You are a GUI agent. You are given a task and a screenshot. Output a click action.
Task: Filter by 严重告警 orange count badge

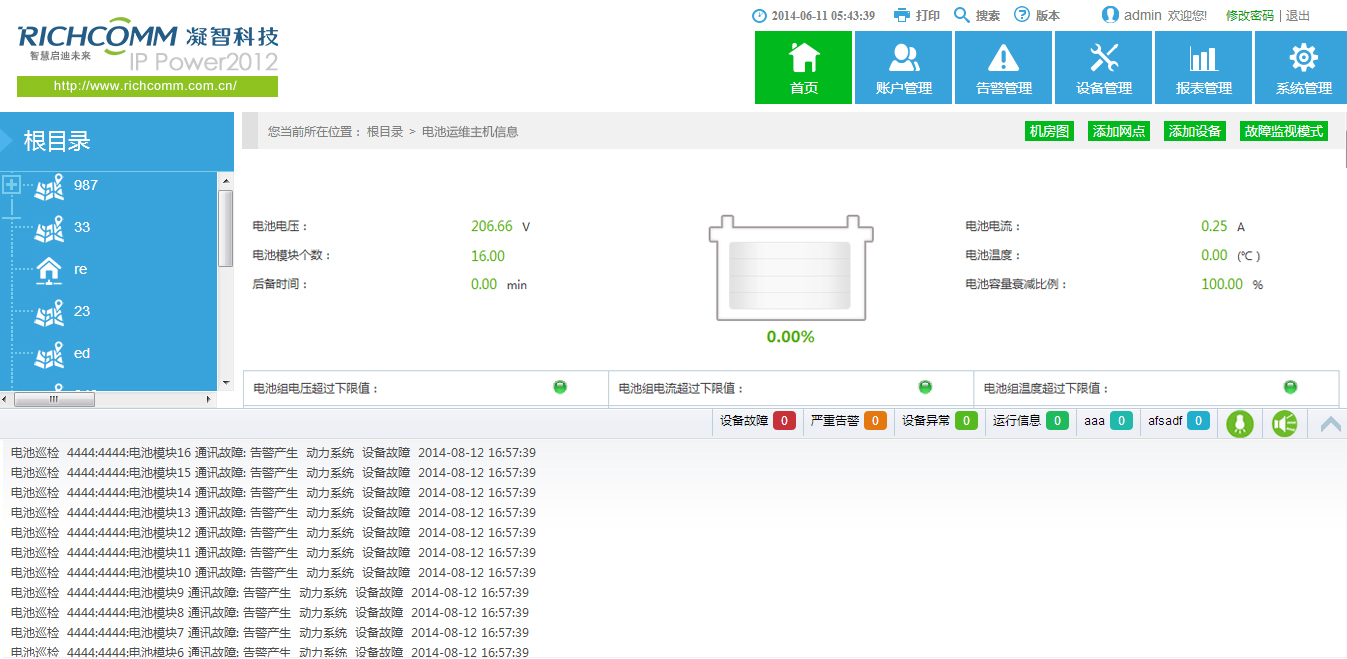pyautogui.click(x=875, y=421)
